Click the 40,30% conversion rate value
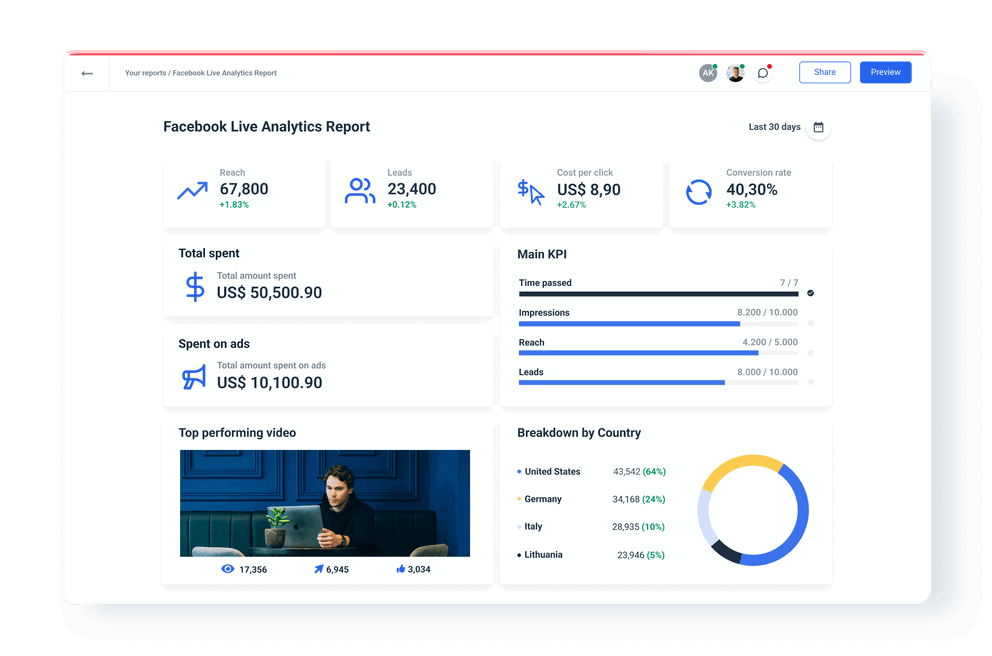Viewport: 992px width, 656px height. click(752, 190)
